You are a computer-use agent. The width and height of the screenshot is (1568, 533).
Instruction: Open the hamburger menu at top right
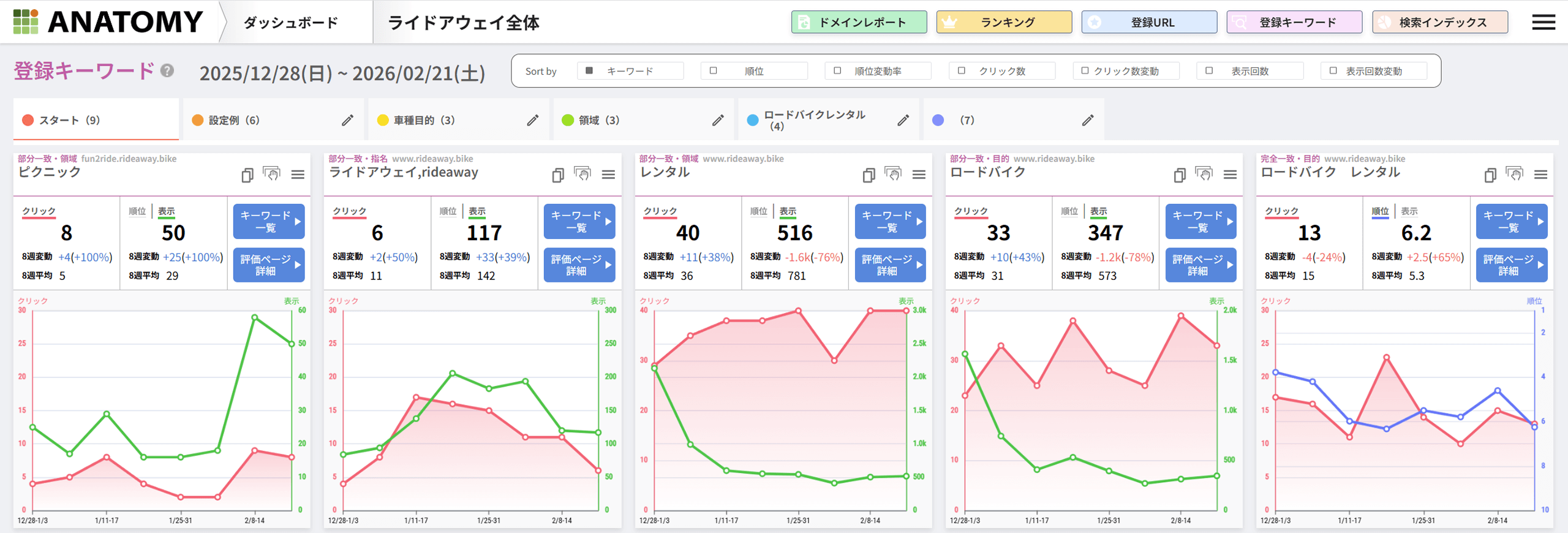(1543, 23)
